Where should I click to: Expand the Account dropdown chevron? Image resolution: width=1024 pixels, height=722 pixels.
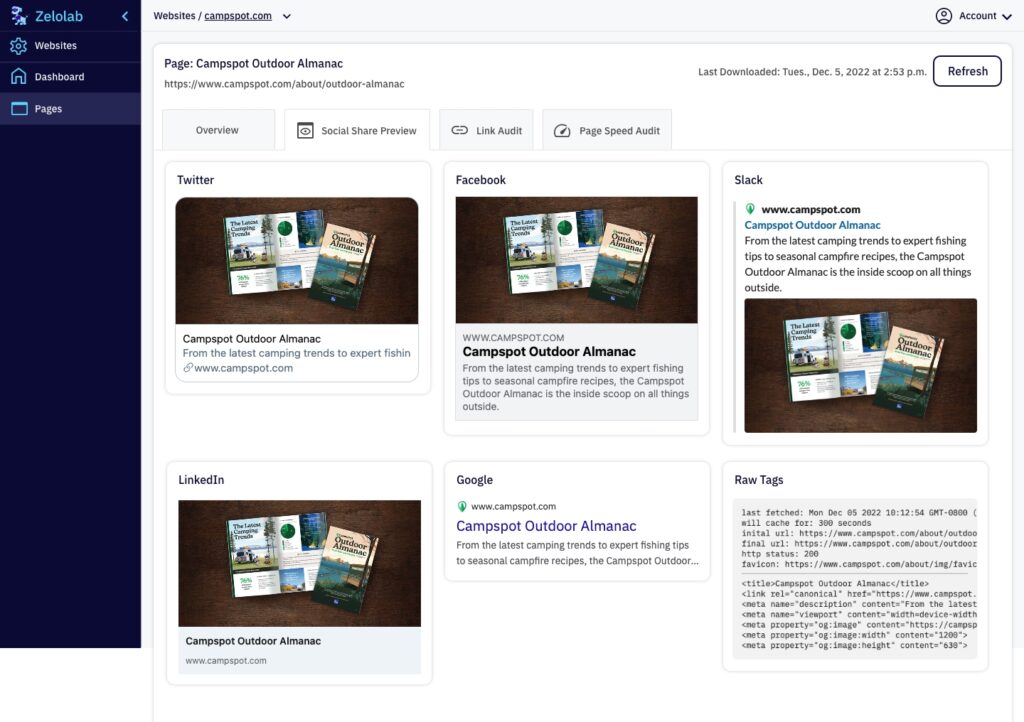click(1006, 17)
